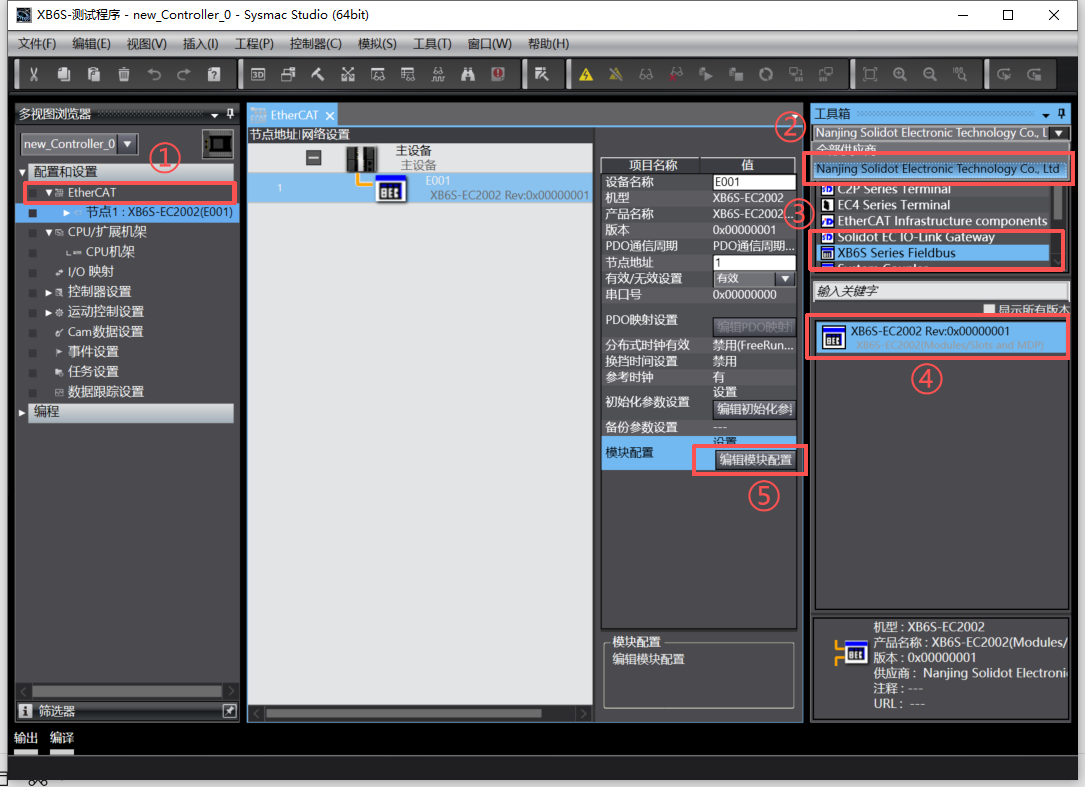This screenshot has height=787, width=1085.
Task: Open the 有效/无效设置 dropdown
Action: point(785,279)
